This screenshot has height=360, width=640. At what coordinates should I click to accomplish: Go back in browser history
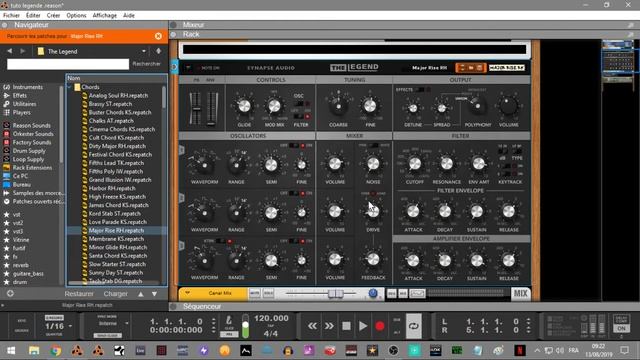[x=9, y=51]
